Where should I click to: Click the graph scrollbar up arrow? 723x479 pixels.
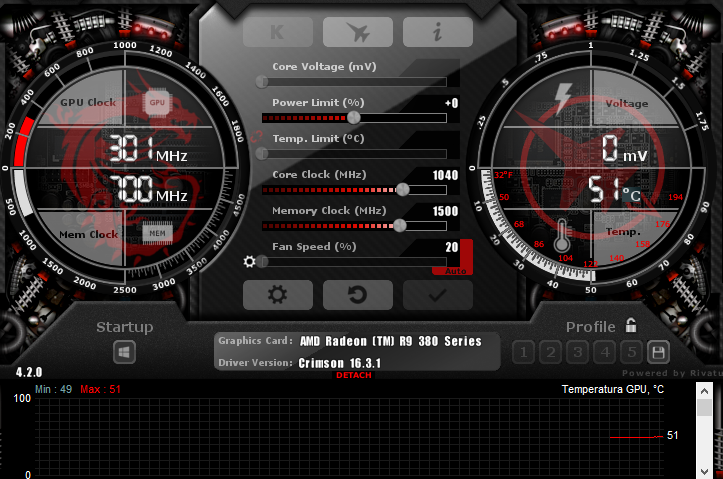(x=704, y=391)
